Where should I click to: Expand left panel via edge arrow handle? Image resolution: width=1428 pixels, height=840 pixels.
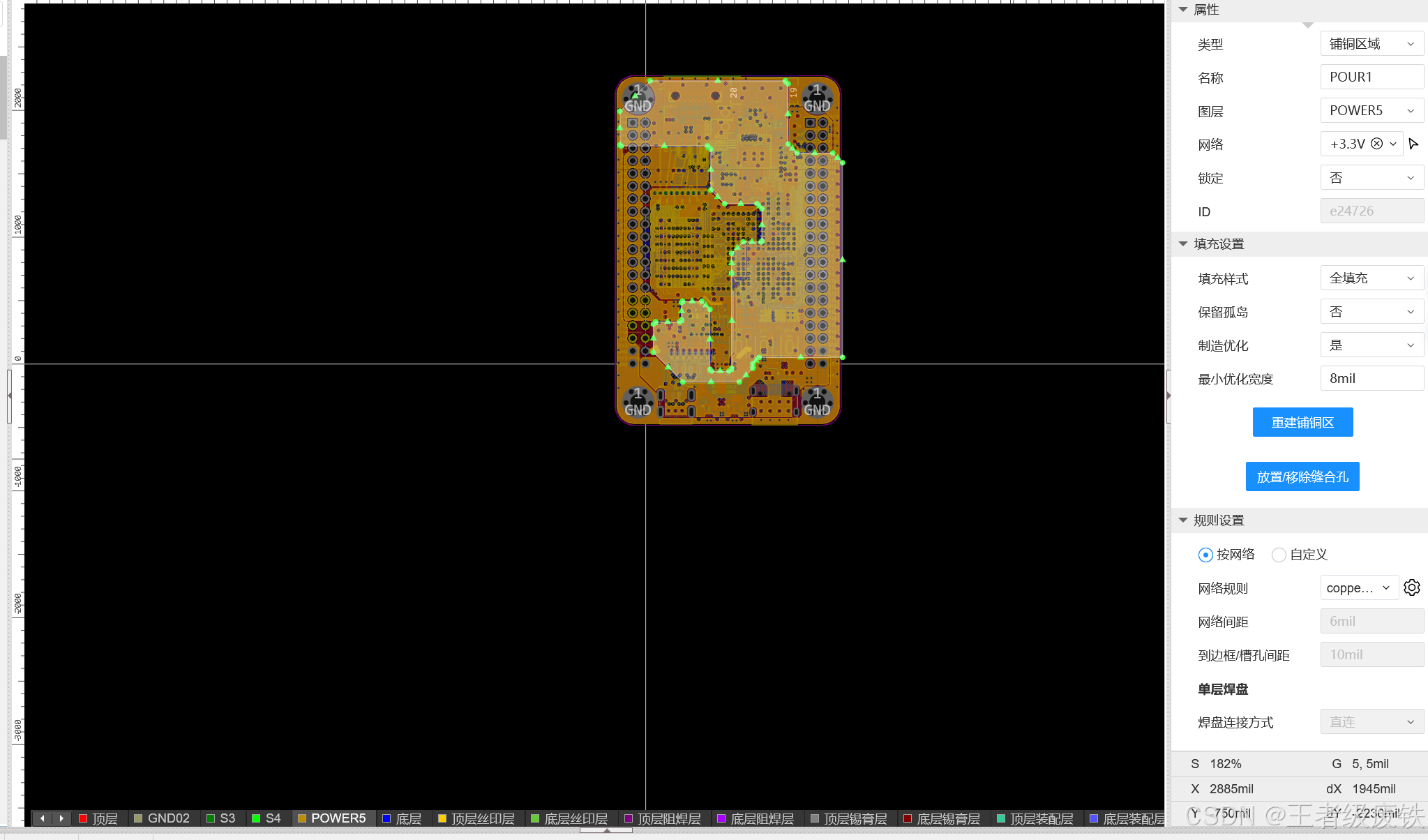point(9,396)
